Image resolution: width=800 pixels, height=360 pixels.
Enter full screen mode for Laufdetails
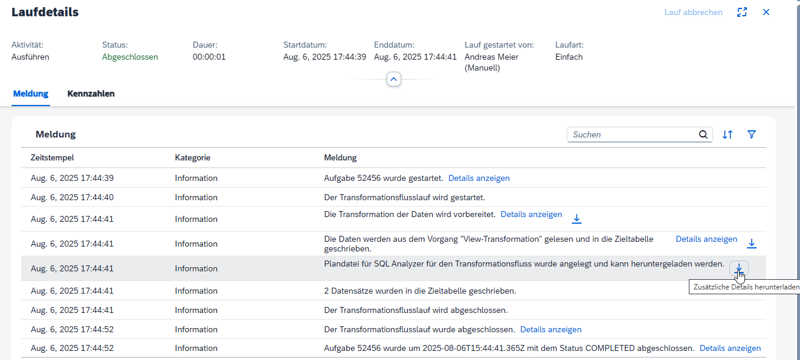(742, 12)
